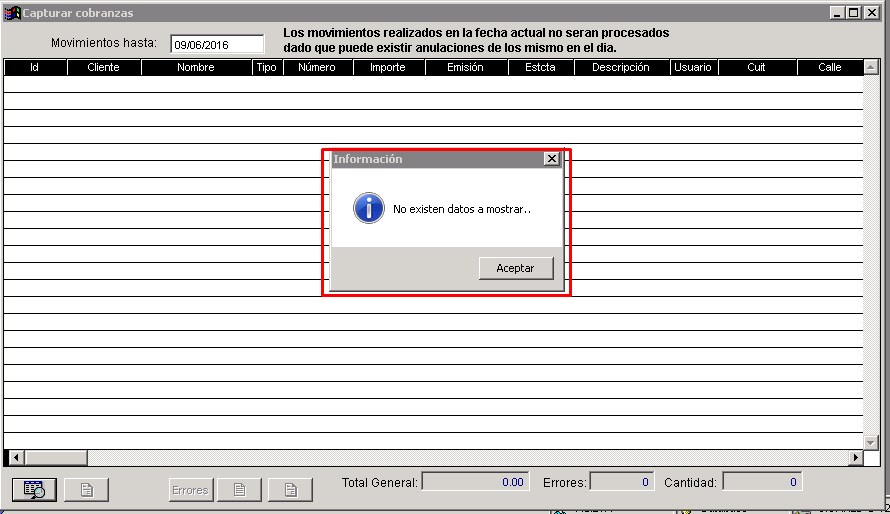Image resolution: width=890 pixels, height=514 pixels.
Task: Click the Nombre column header
Action: pos(196,67)
